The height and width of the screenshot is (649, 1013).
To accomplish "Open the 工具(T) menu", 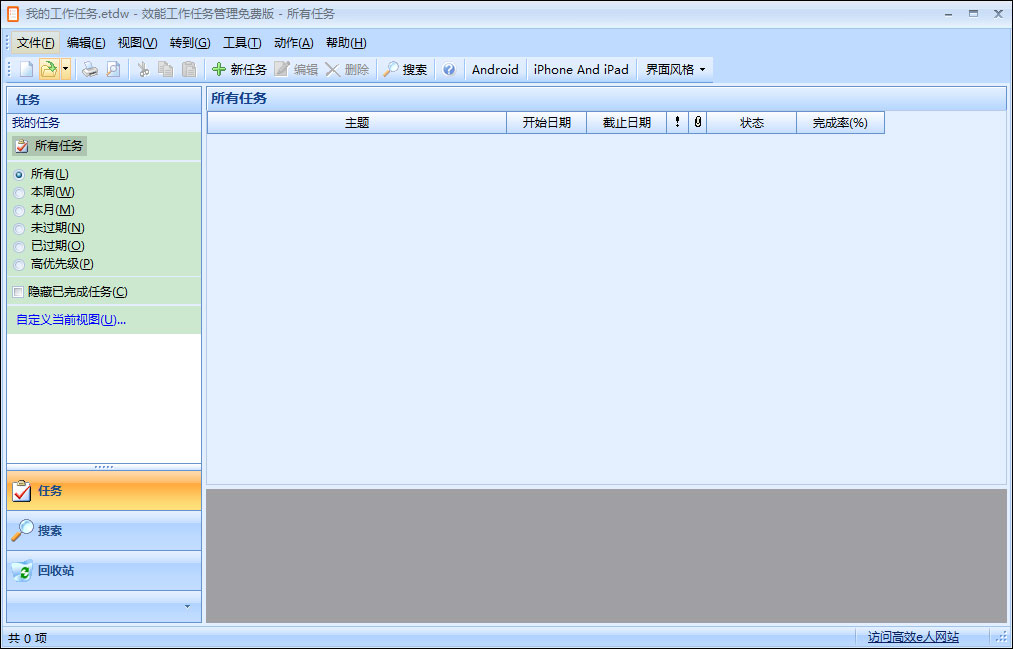I will (242, 43).
